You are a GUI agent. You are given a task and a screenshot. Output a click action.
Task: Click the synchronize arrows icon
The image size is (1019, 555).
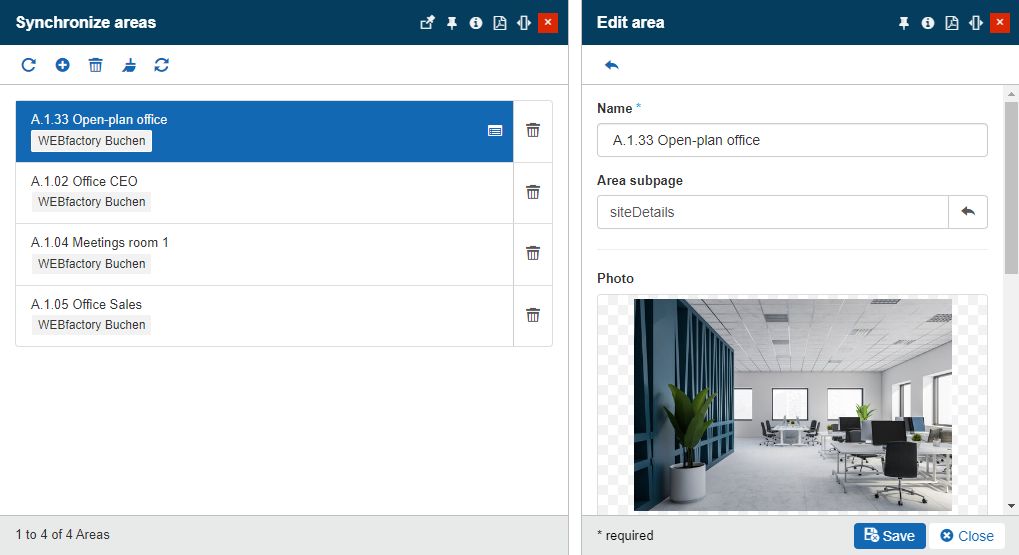162,65
